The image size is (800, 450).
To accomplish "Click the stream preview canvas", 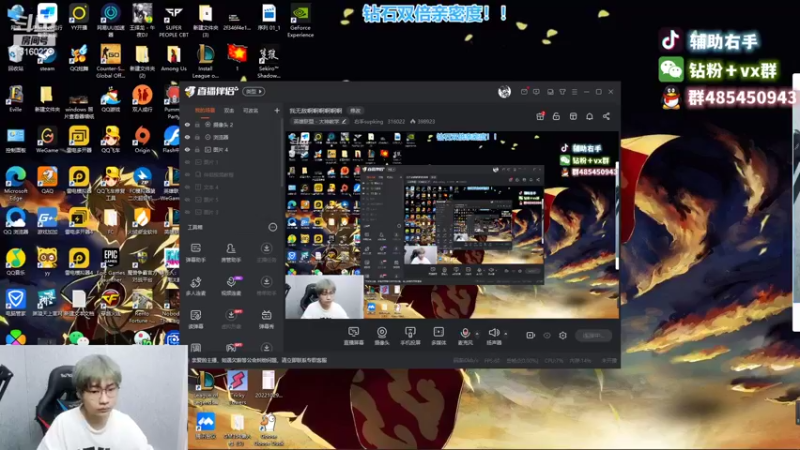I will (x=451, y=225).
